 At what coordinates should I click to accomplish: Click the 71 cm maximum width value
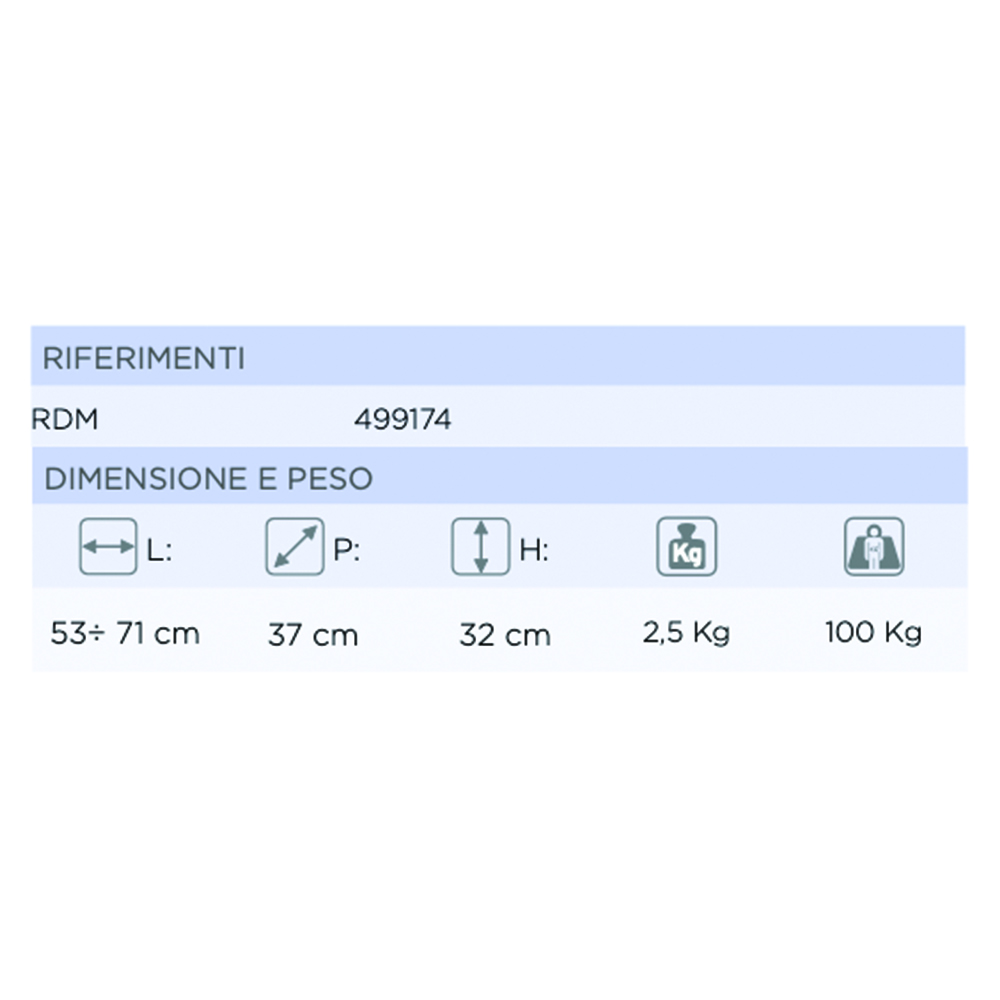pyautogui.click(x=158, y=633)
